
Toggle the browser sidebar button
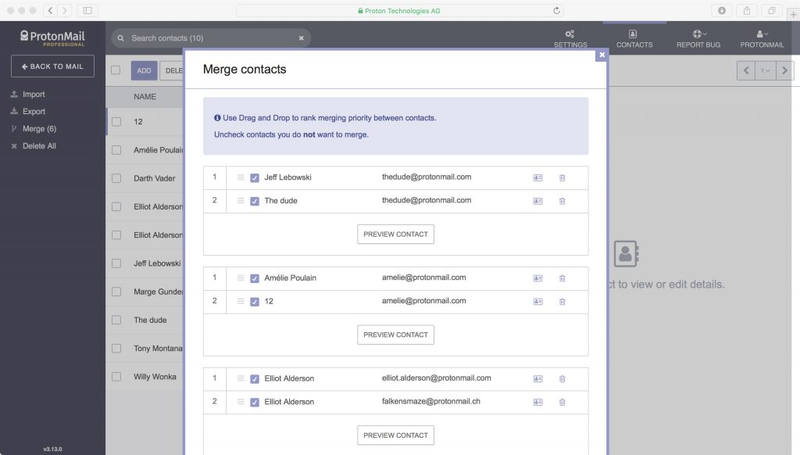click(87, 10)
